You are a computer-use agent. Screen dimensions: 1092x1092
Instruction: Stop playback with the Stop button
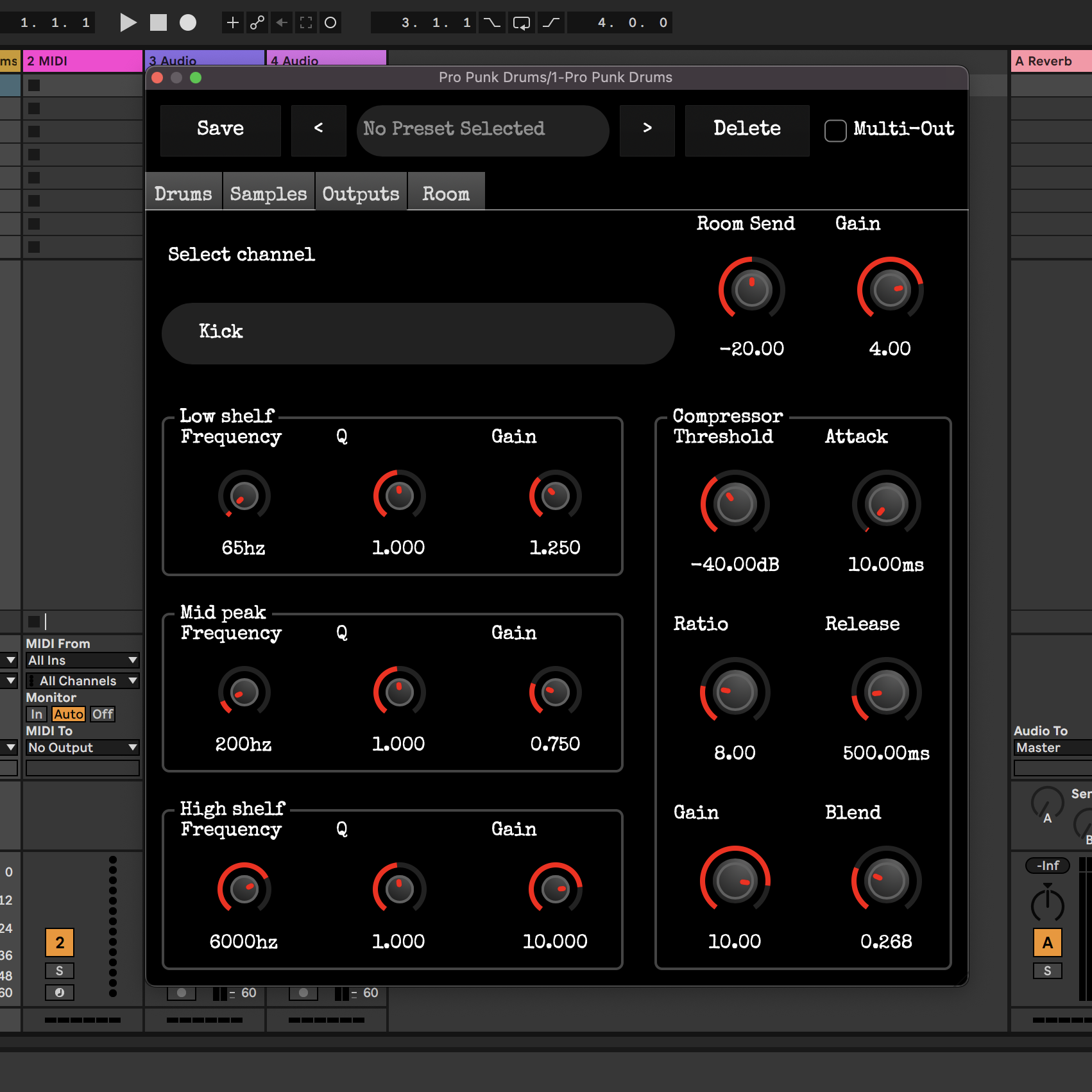[x=158, y=22]
